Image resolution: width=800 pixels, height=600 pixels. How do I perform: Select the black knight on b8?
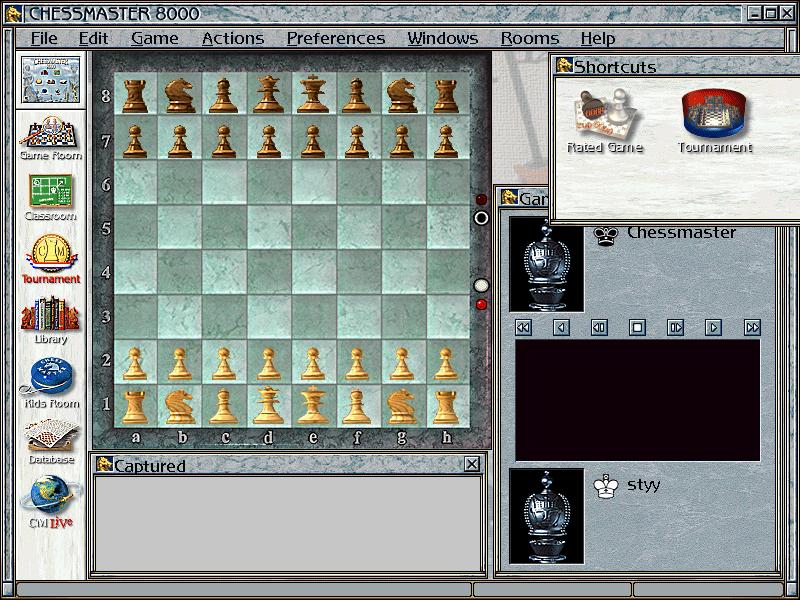tap(180, 94)
